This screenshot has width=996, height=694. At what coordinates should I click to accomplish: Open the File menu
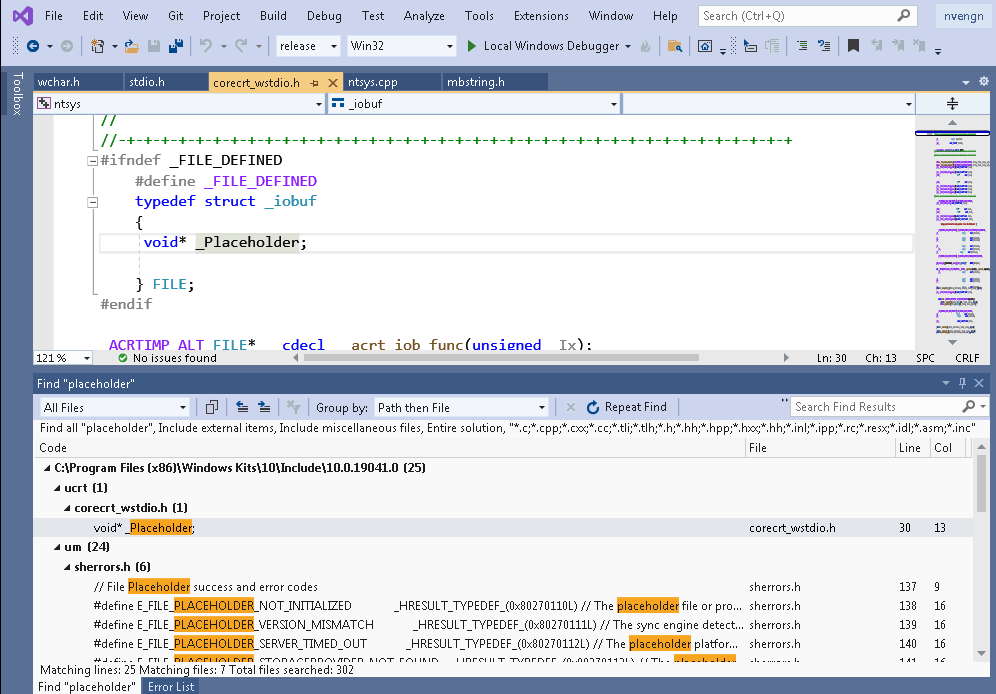point(54,16)
